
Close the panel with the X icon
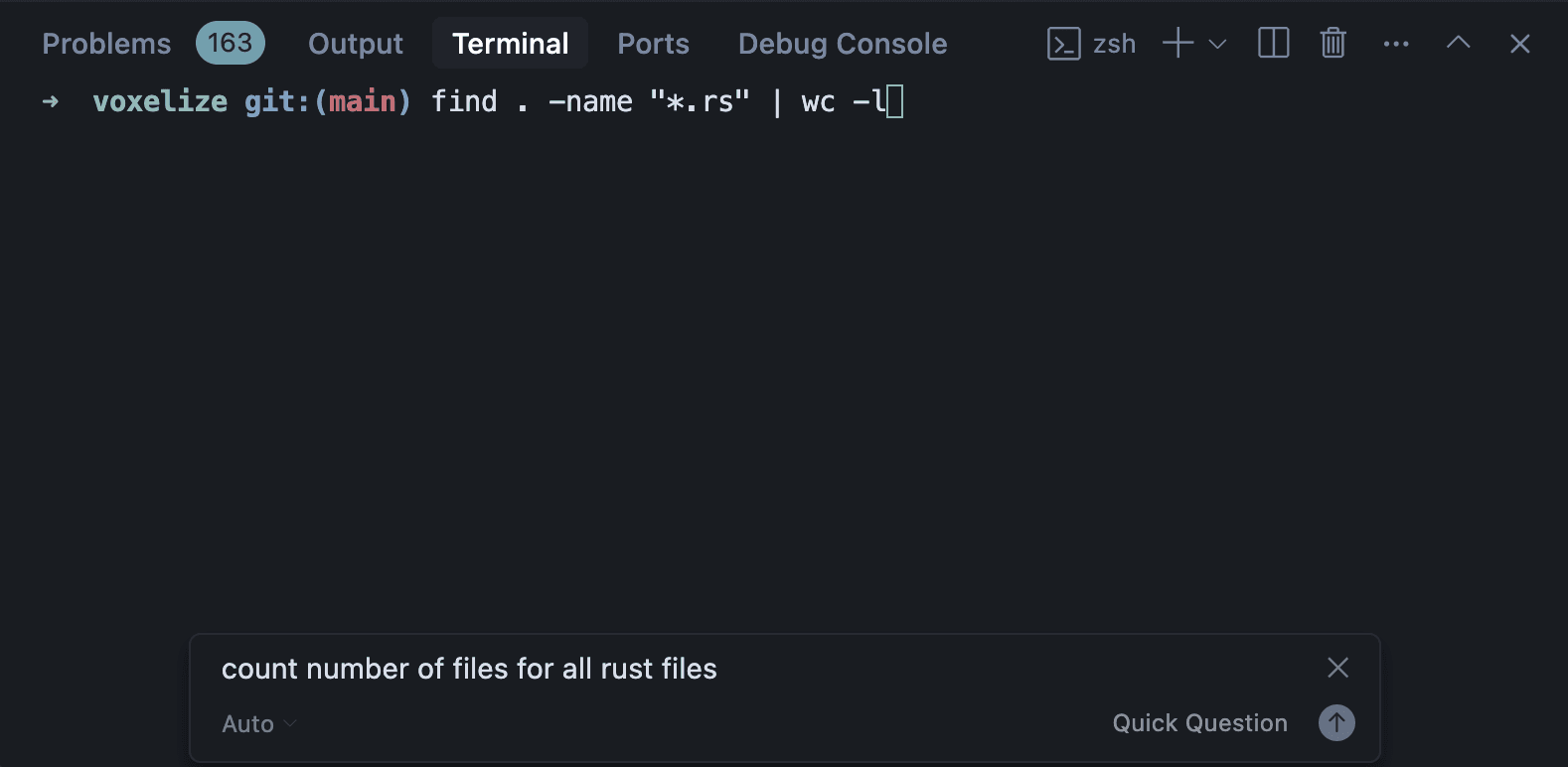(x=1519, y=43)
